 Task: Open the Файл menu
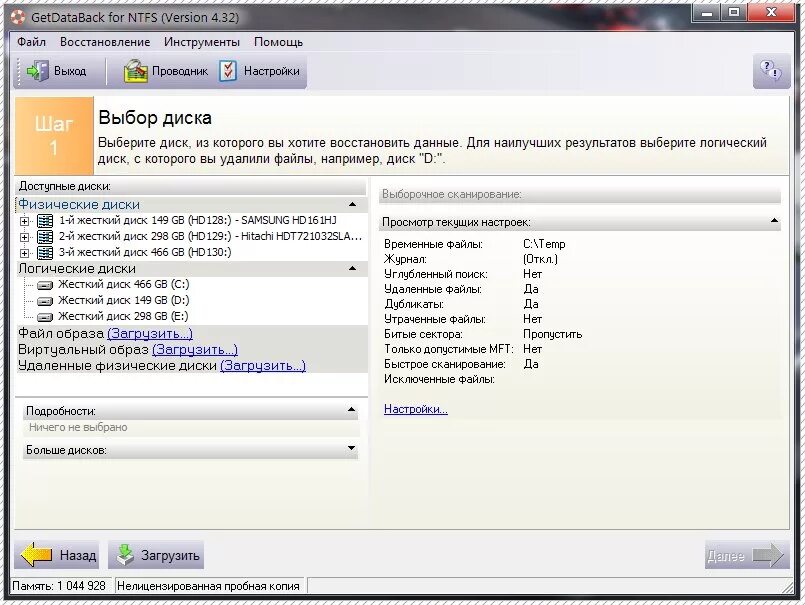point(31,42)
